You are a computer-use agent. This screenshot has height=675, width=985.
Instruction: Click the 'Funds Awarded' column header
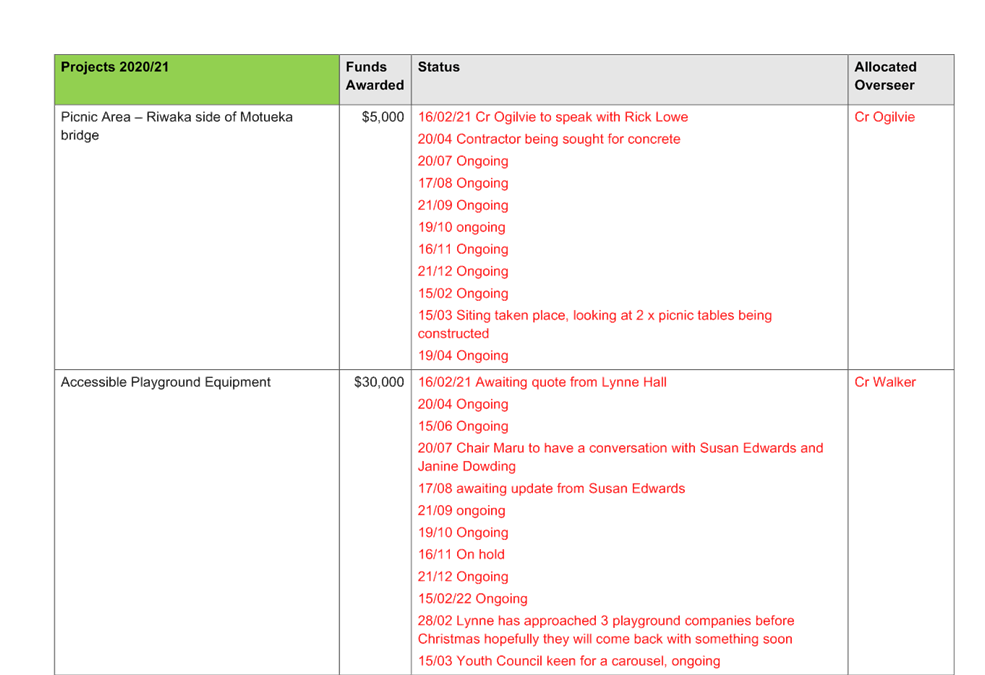pyautogui.click(x=375, y=80)
